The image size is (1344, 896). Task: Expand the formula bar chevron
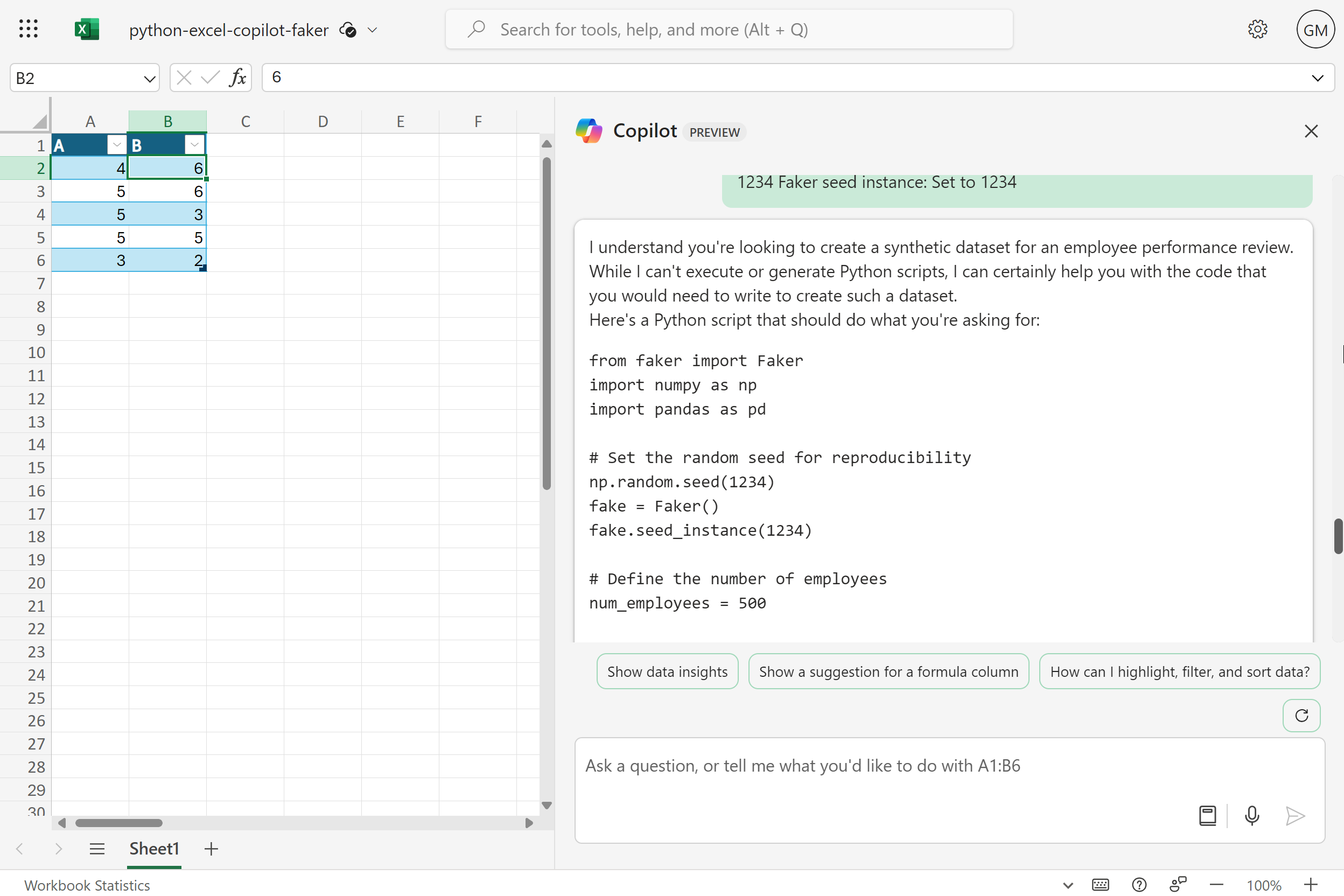(x=1317, y=78)
